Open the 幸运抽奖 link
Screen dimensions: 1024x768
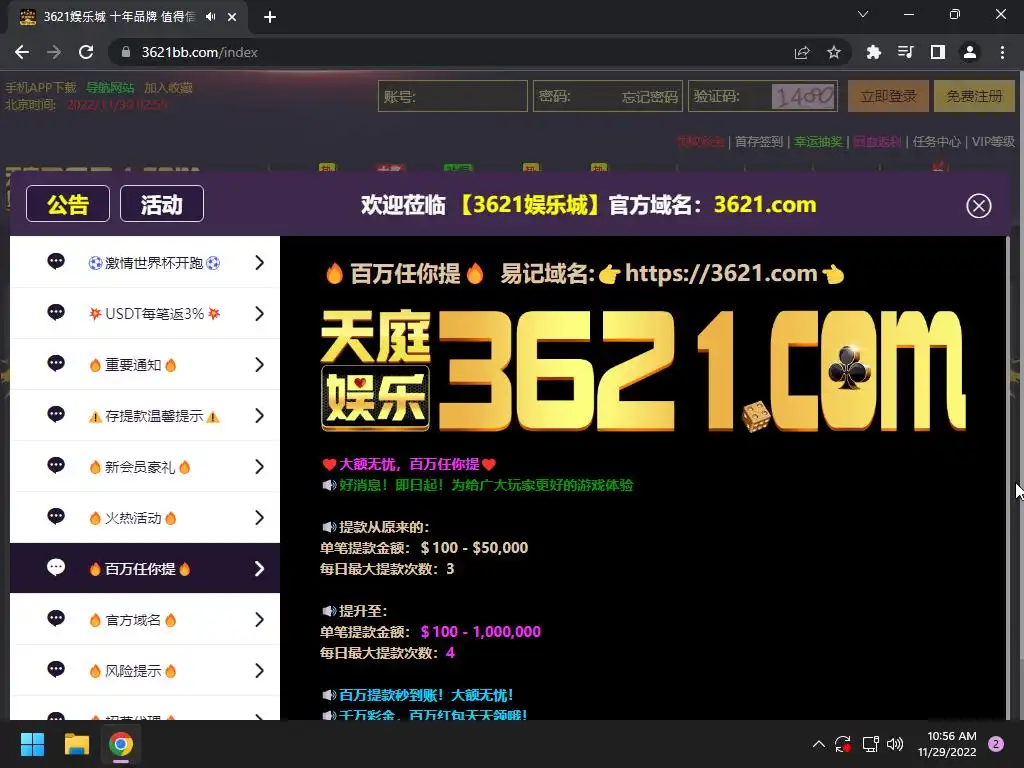[818, 141]
